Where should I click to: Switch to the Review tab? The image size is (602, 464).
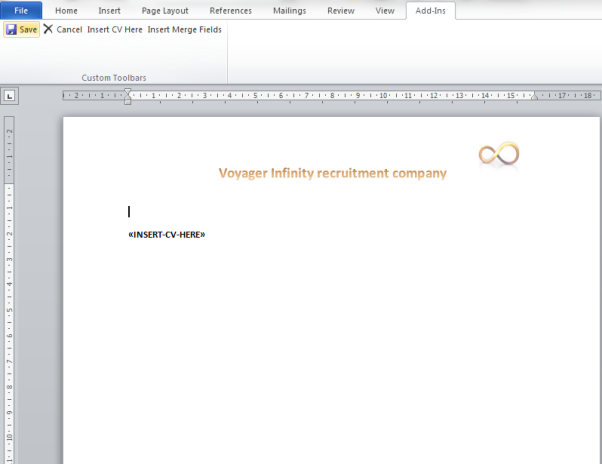tap(341, 10)
